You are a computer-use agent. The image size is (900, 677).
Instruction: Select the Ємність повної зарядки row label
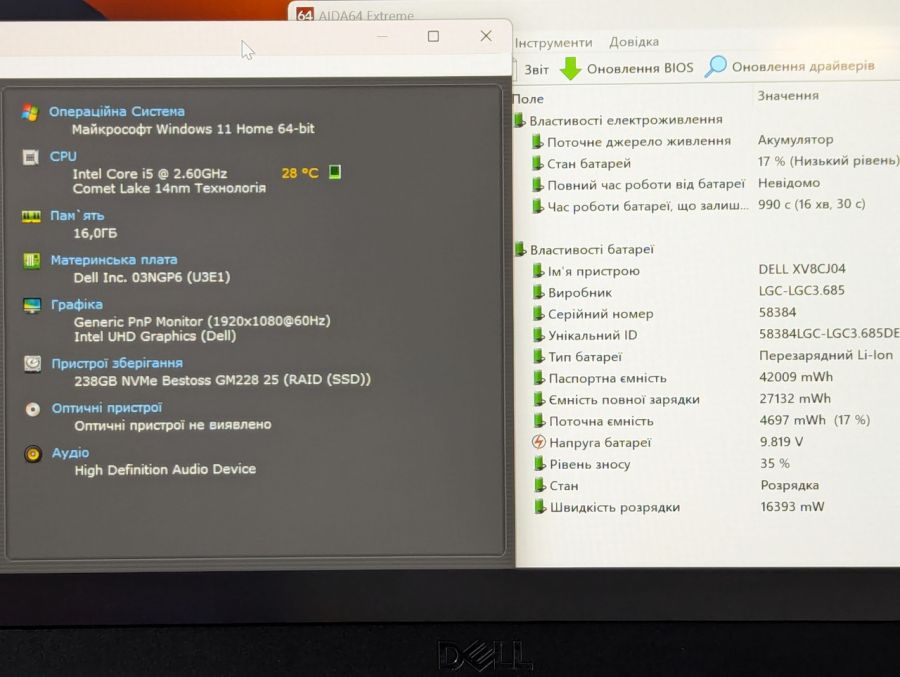click(624, 399)
